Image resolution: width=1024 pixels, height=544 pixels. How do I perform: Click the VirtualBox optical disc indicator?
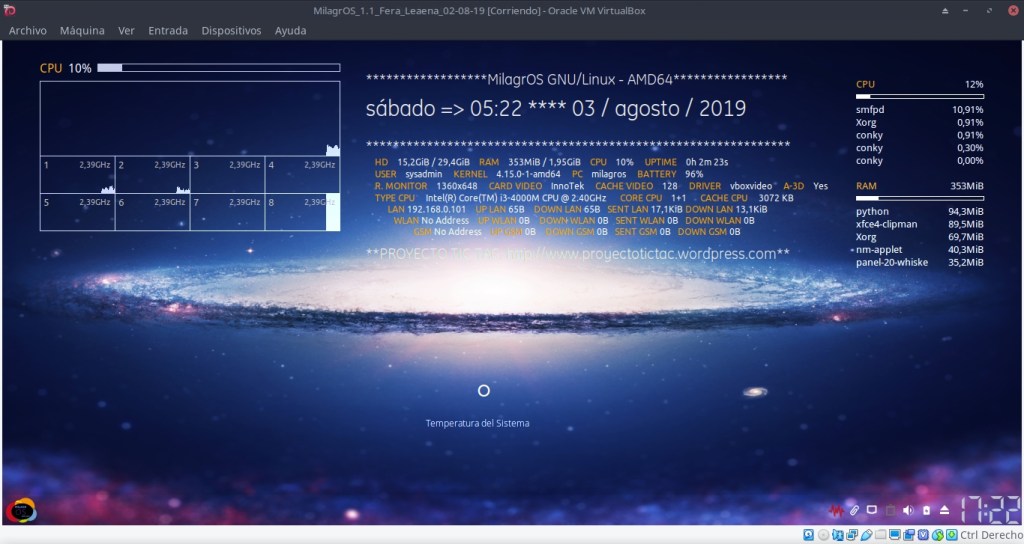[x=824, y=535]
